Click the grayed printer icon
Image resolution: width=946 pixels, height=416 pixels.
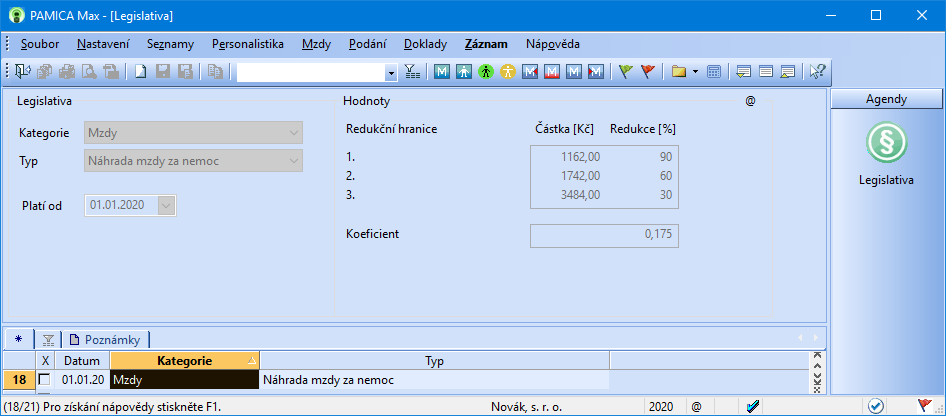coord(66,72)
